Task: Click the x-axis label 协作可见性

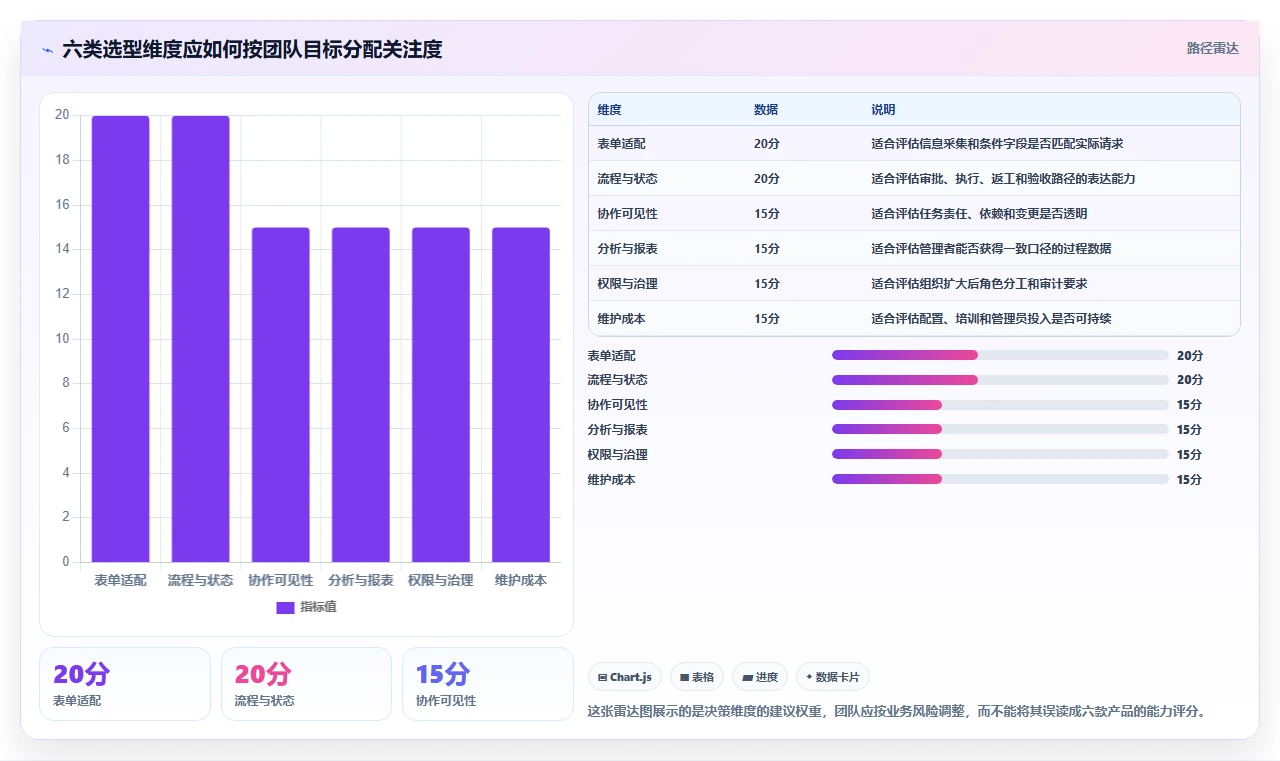Action: (281, 580)
